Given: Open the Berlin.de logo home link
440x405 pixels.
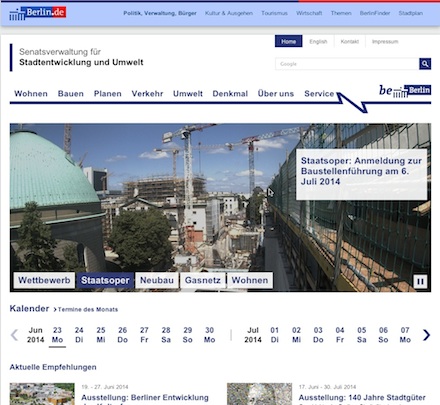Looking at the screenshot, I should tap(37, 13).
